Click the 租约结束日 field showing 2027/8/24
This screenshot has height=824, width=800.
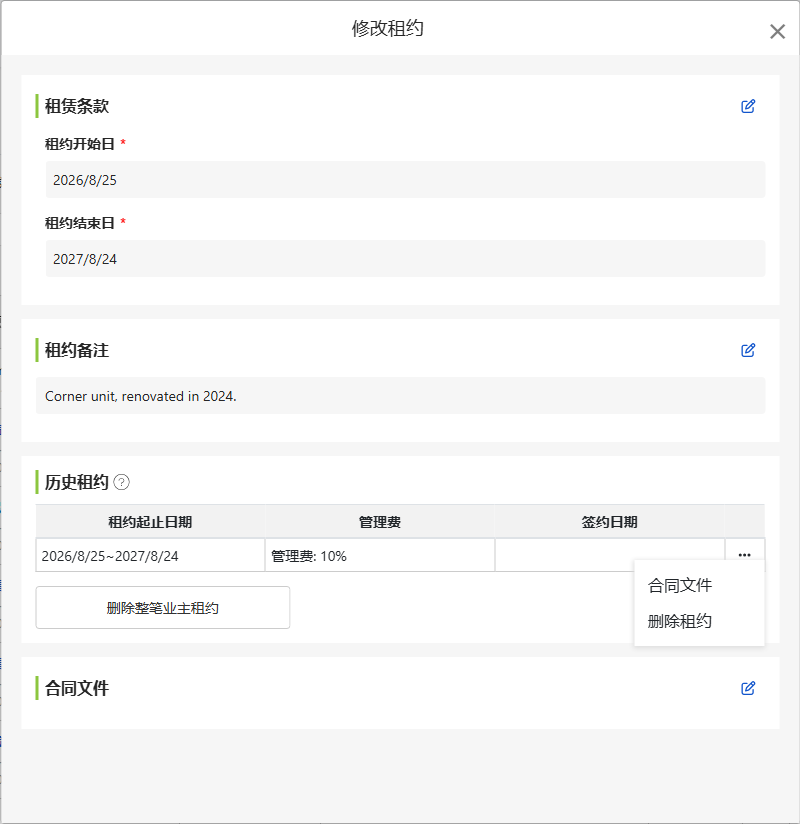tap(405, 259)
